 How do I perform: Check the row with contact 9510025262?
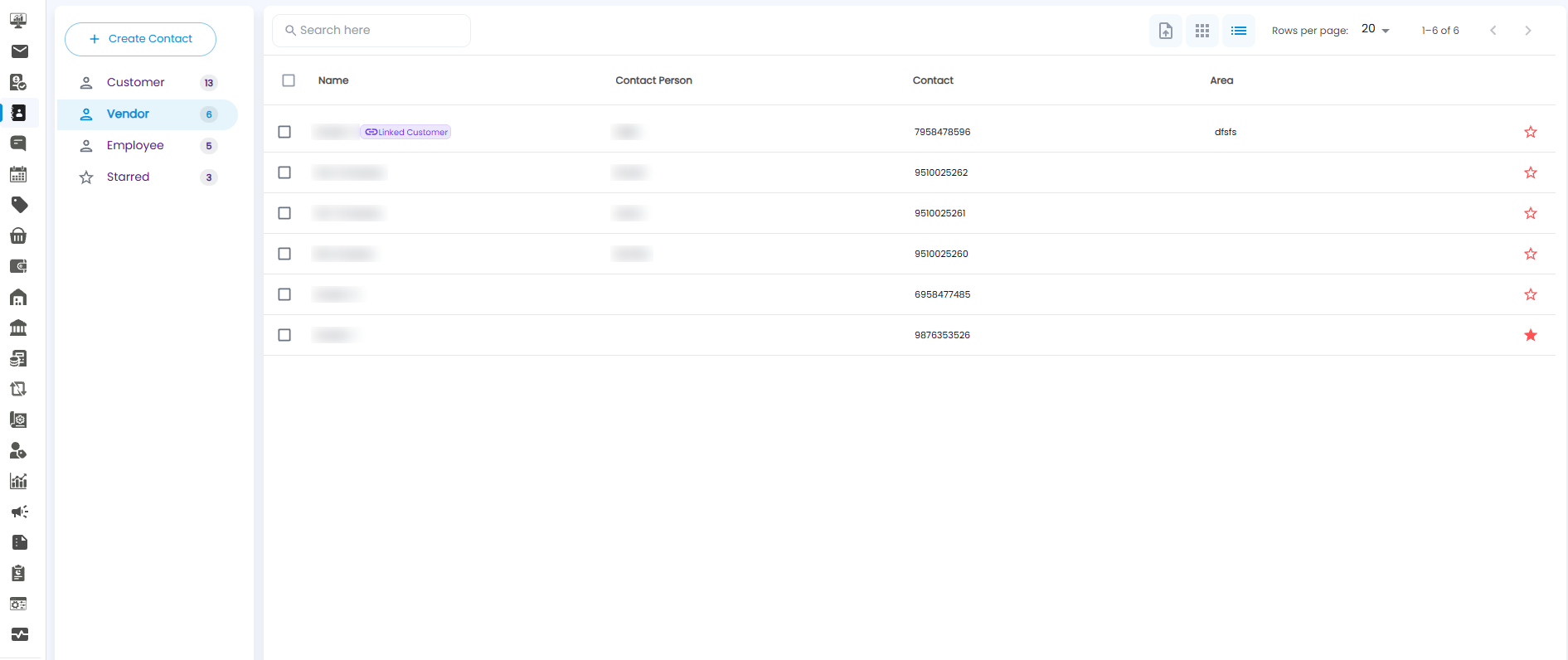tap(284, 172)
